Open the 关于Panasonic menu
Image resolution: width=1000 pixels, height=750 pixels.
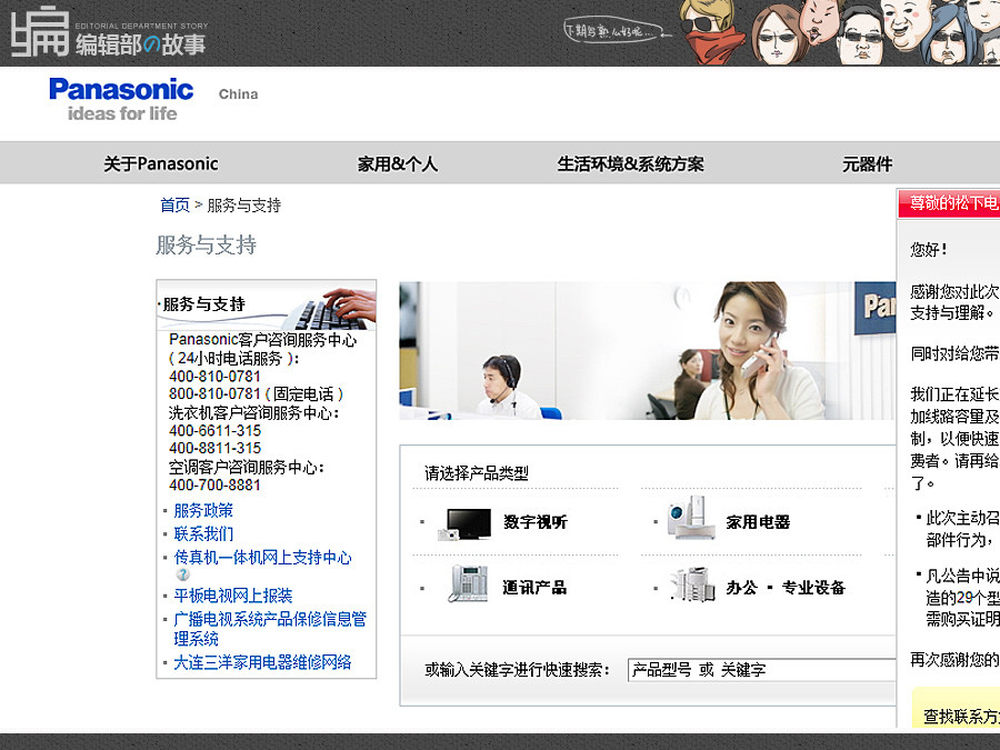(x=161, y=164)
